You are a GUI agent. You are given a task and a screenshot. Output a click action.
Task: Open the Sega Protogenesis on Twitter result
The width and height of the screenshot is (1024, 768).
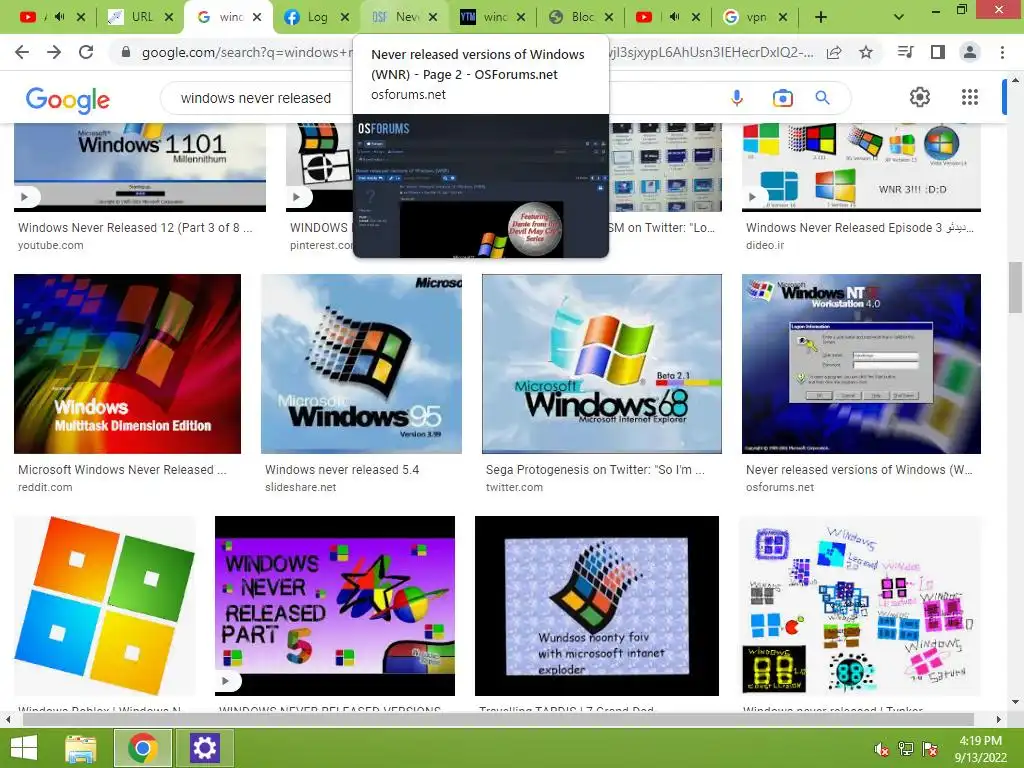tap(595, 470)
